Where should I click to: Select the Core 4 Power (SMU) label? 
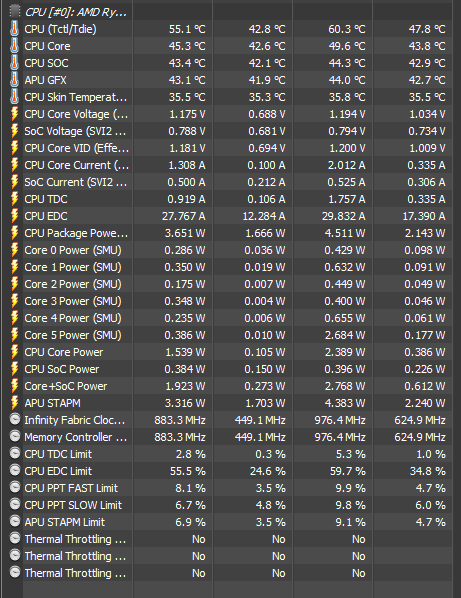click(73, 318)
